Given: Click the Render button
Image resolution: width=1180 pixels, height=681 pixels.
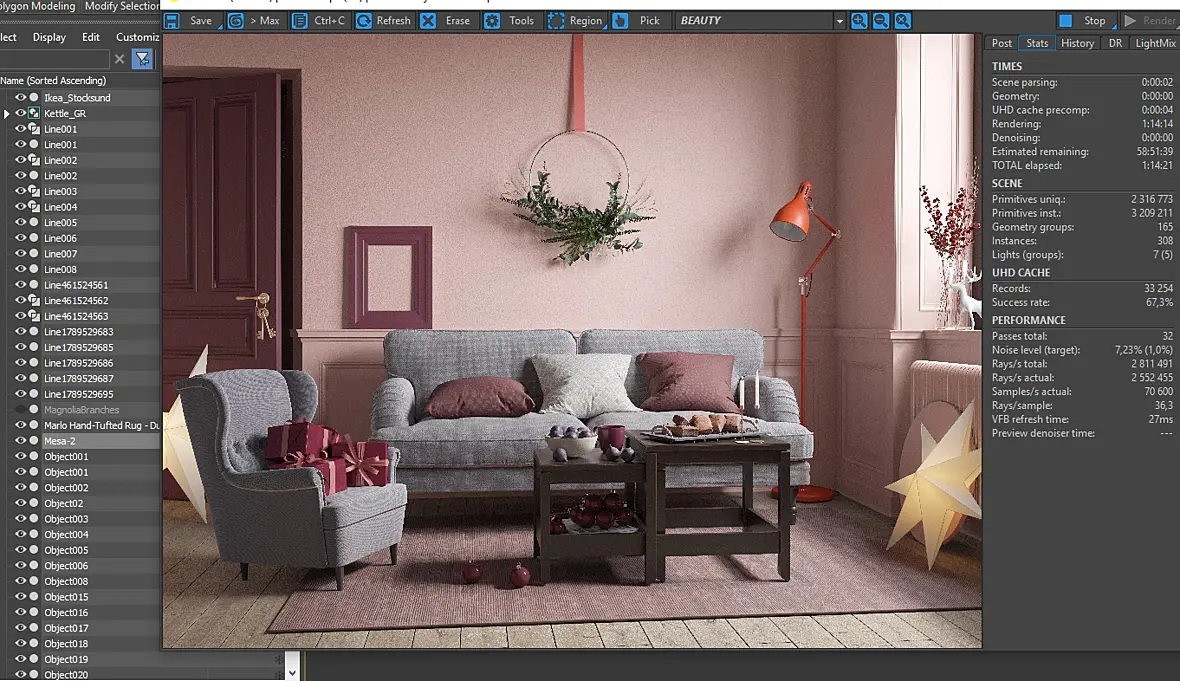Looking at the screenshot, I should pos(1150,20).
